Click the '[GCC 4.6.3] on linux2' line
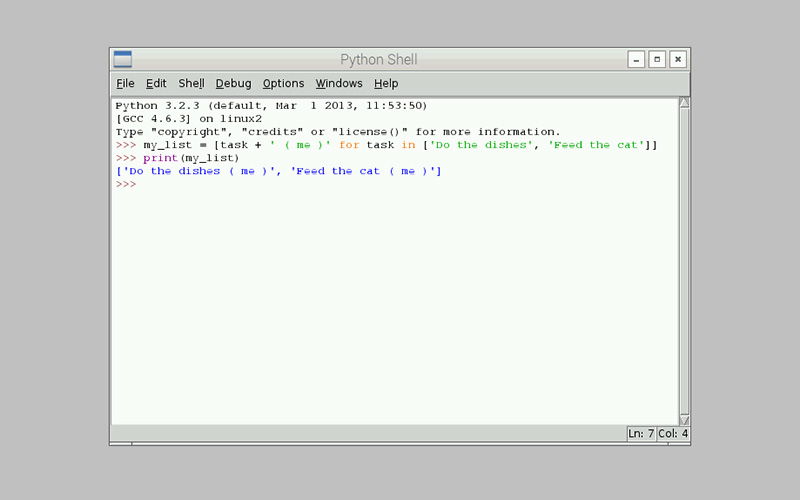This screenshot has height=500, width=800. 189,119
